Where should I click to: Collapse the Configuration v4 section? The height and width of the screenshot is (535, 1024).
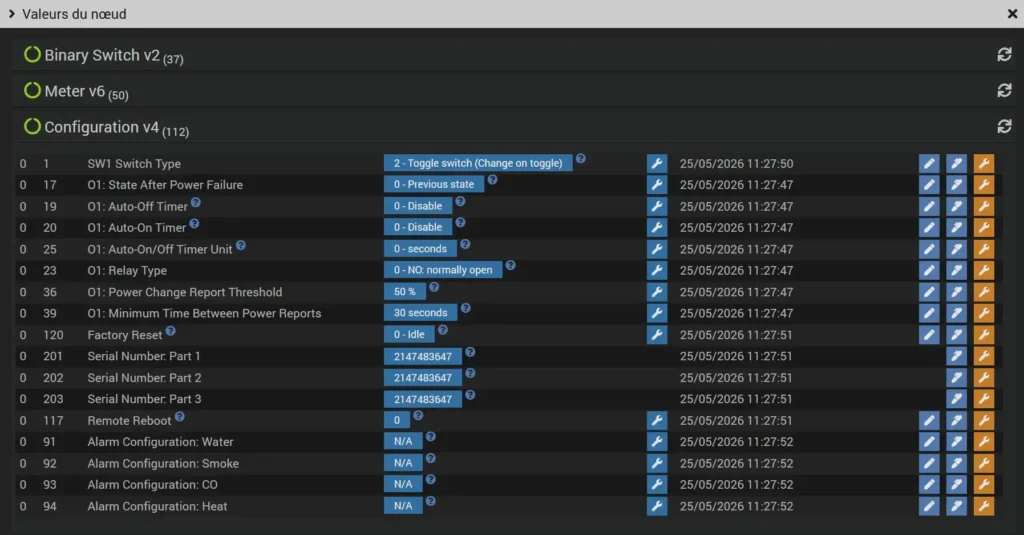(116, 127)
